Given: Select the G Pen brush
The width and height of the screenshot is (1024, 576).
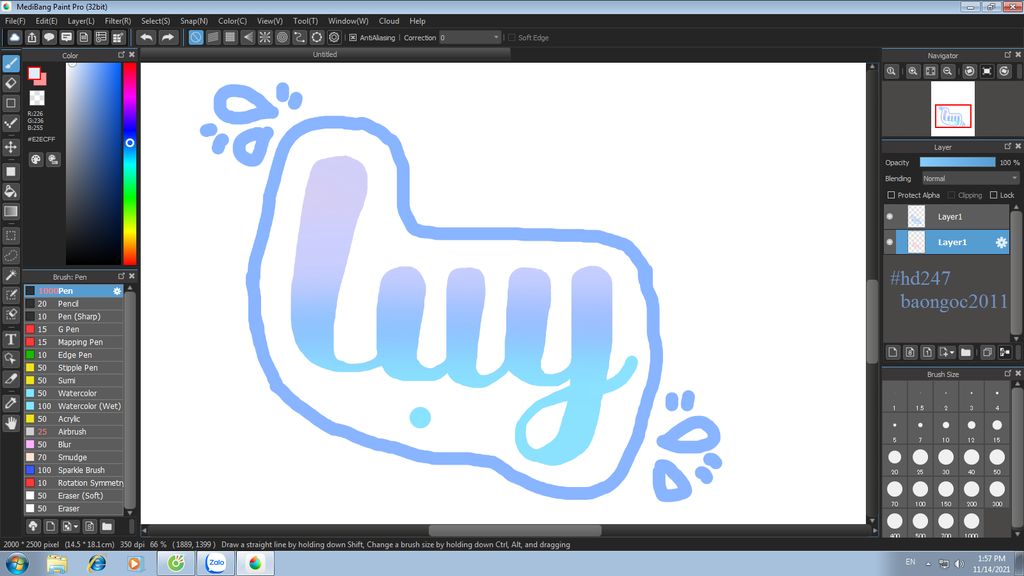Looking at the screenshot, I should point(74,329).
